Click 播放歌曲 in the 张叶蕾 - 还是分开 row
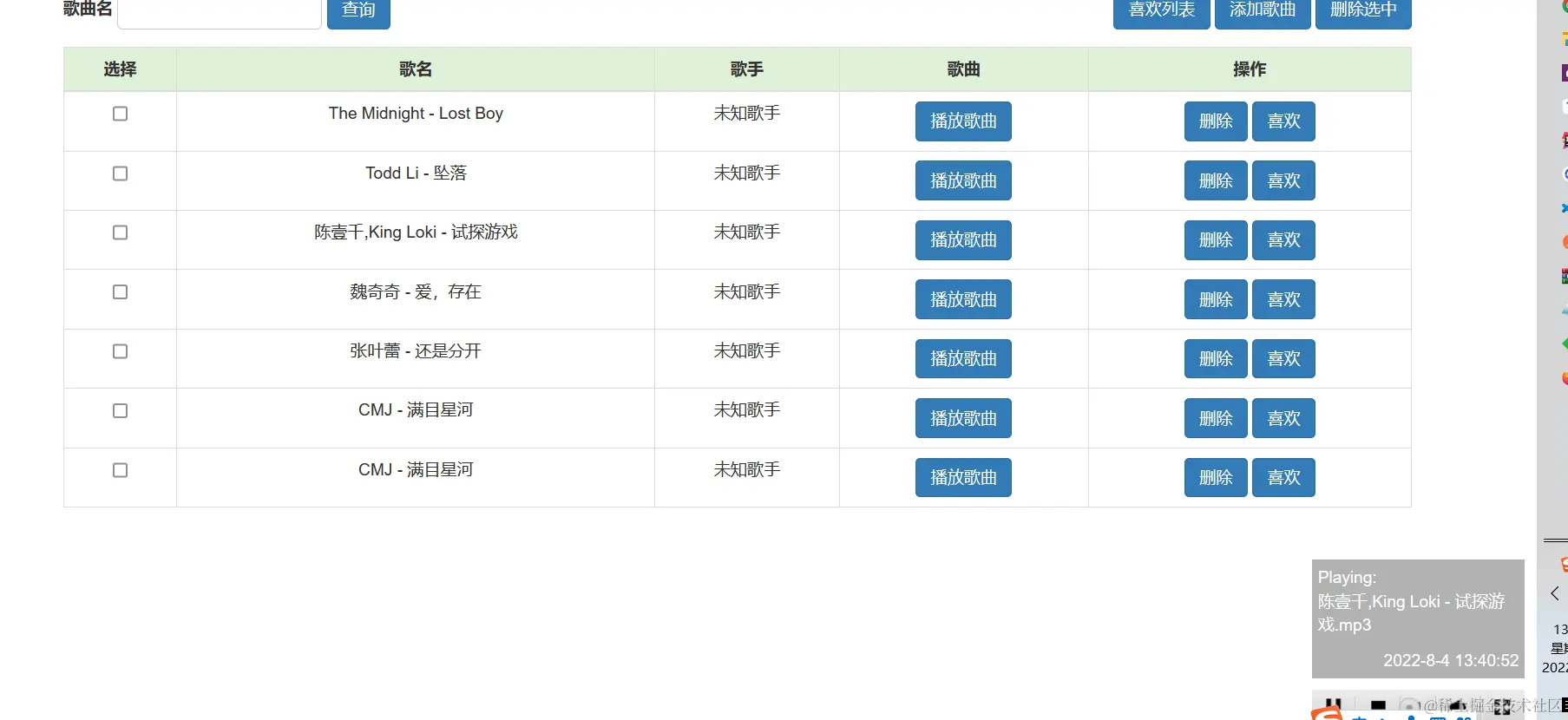1568x720 pixels. tap(963, 358)
